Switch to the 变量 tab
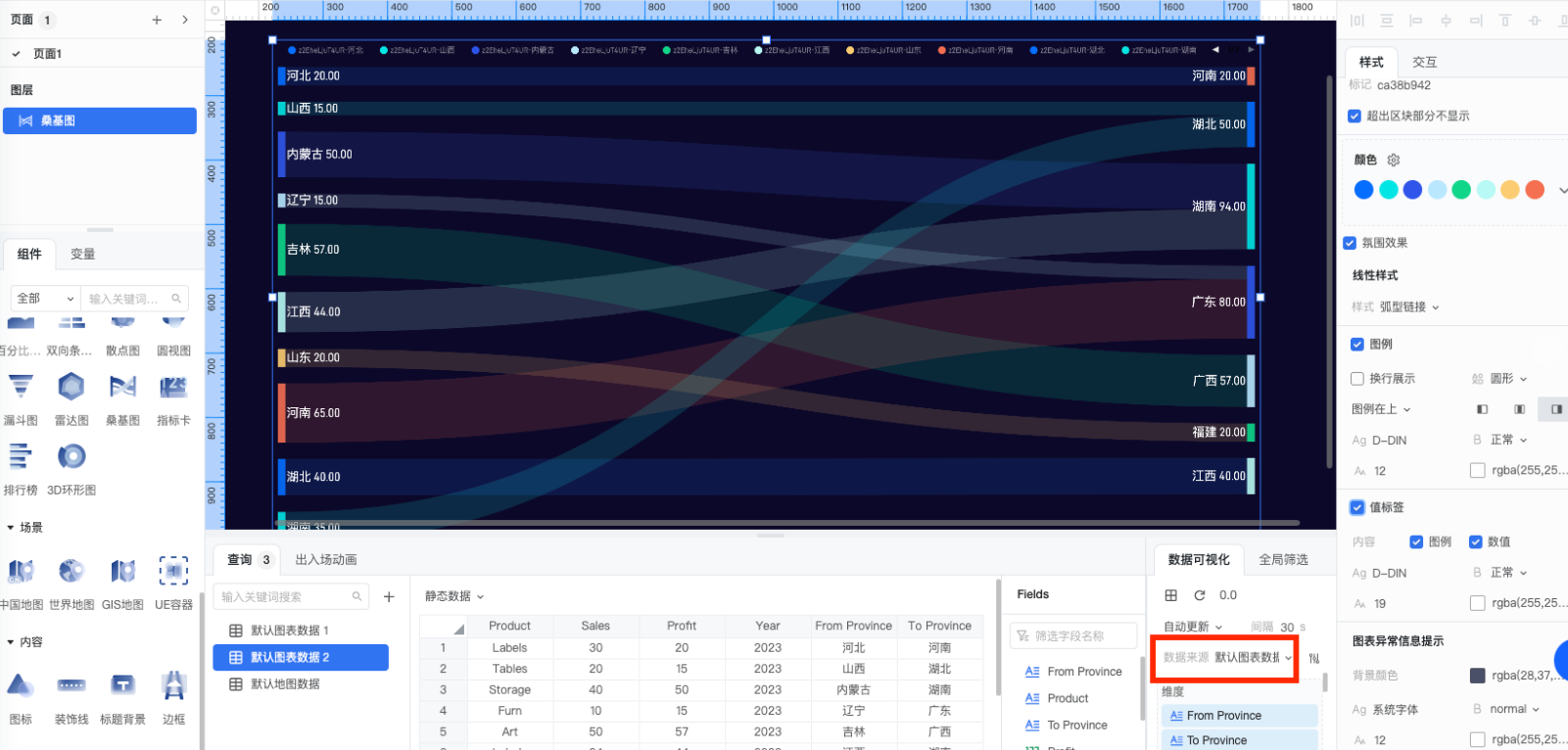 (83, 255)
